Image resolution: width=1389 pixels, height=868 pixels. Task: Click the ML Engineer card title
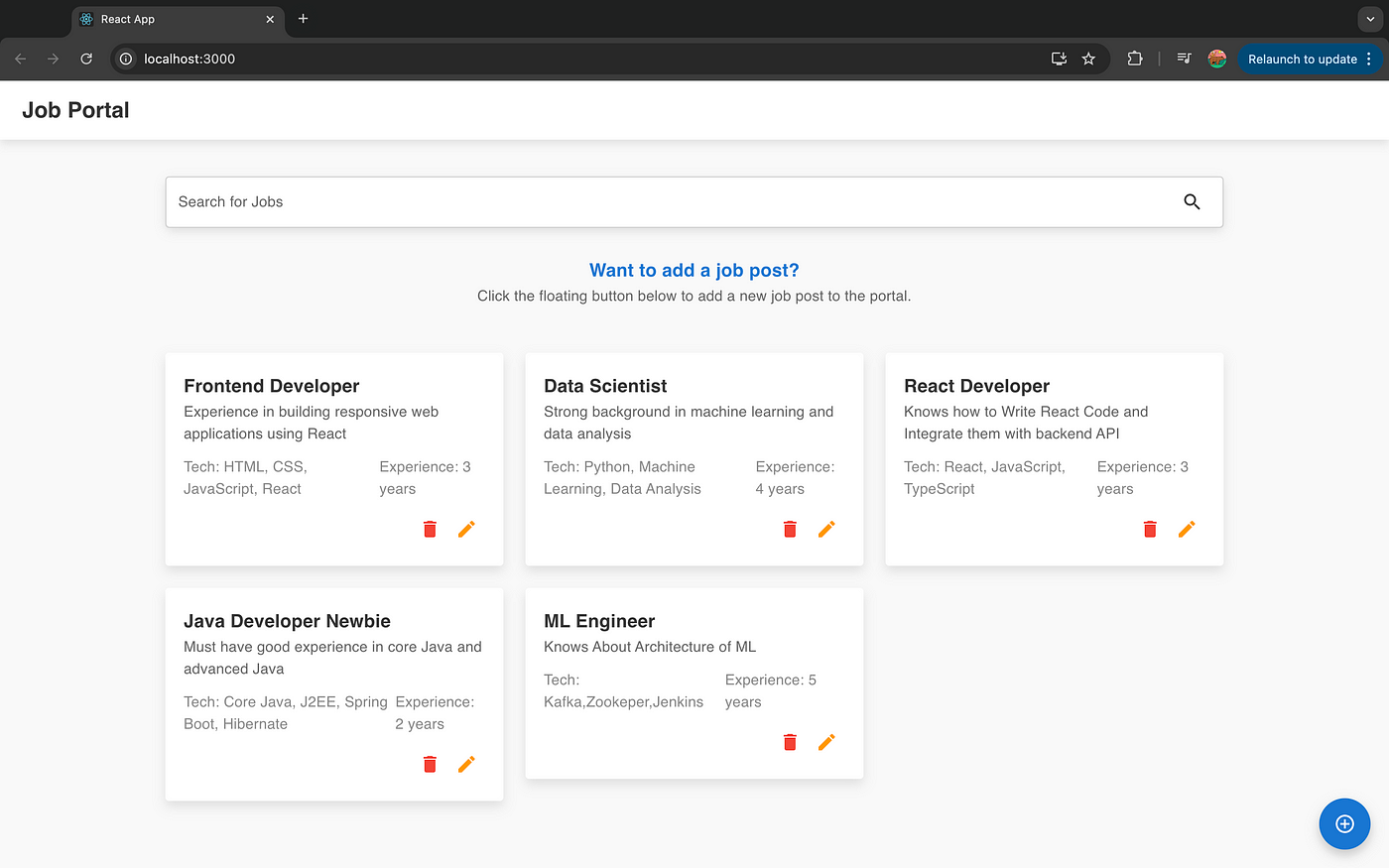pos(599,621)
